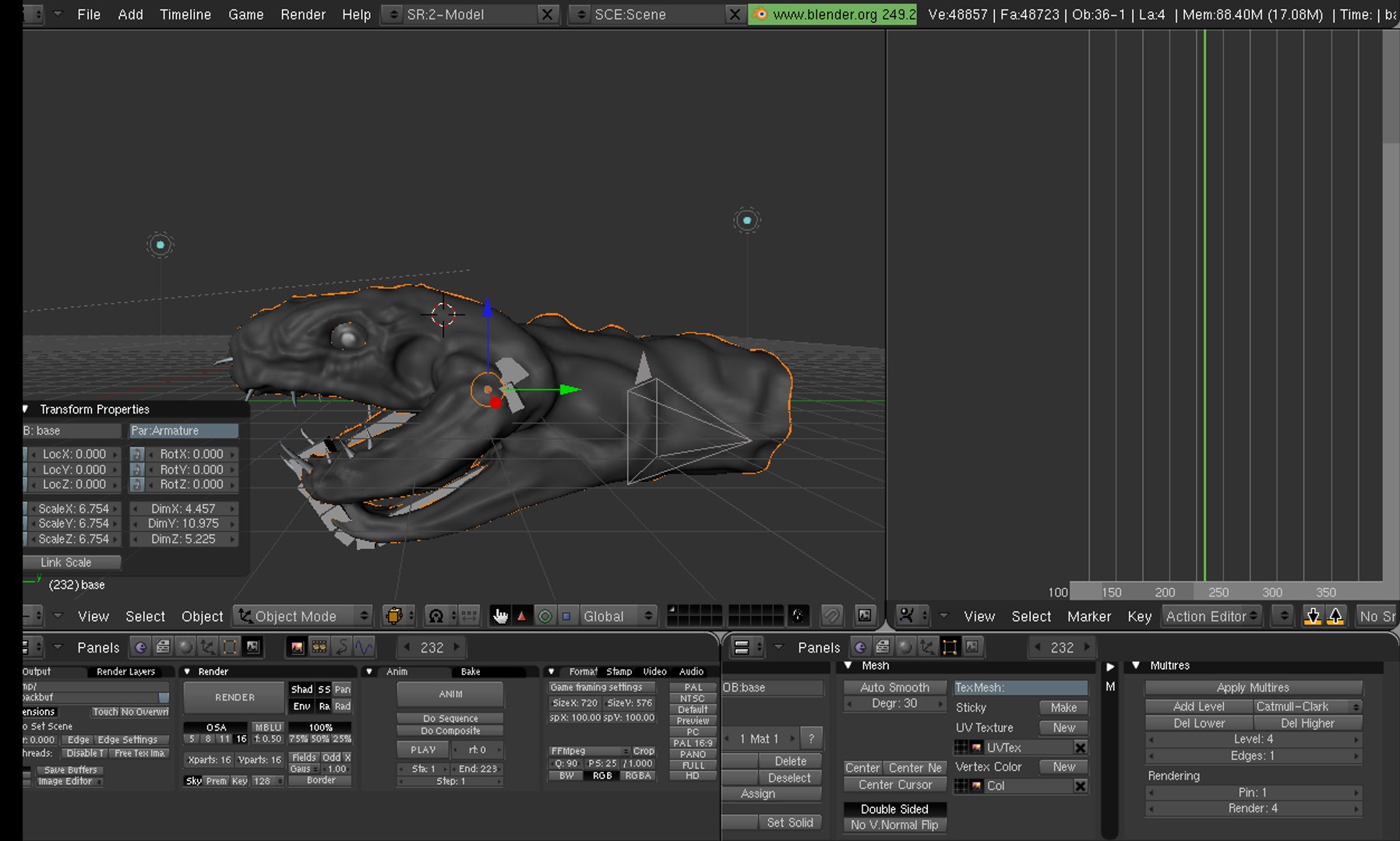Viewport: 1400px width, 841px height.
Task: Select the Sequencer buttons sub-context icon
Action: tap(319, 647)
